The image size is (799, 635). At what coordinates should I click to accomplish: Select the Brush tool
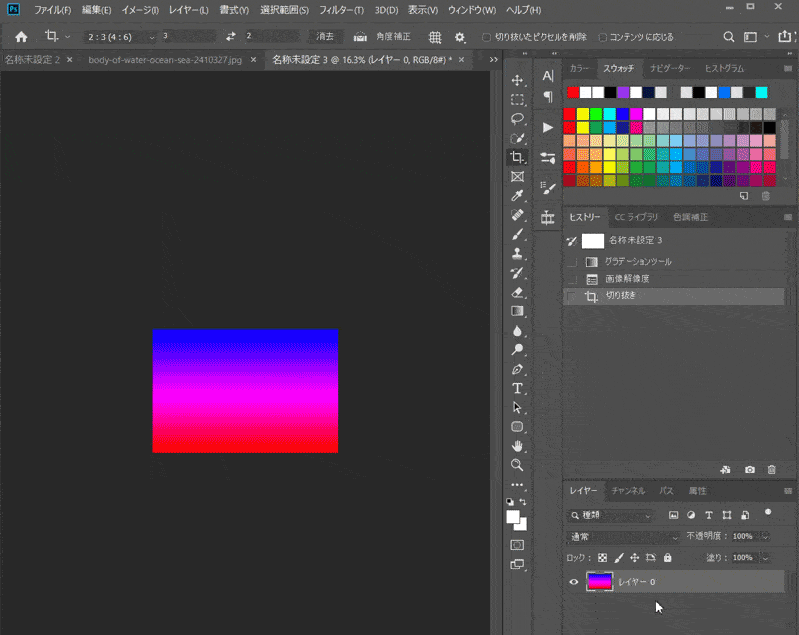(517, 233)
